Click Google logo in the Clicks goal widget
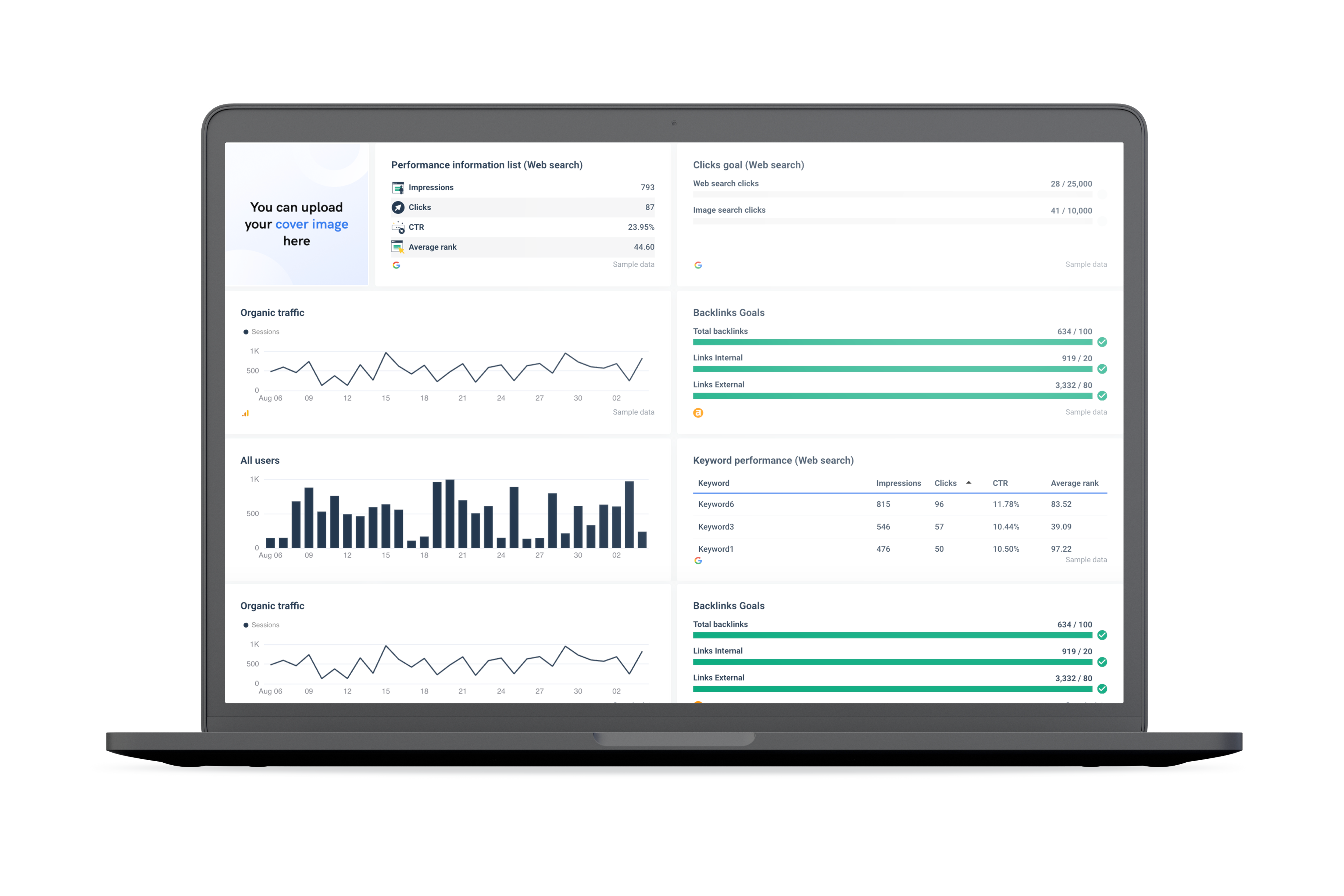This screenshot has width=1344, height=896. (698, 265)
